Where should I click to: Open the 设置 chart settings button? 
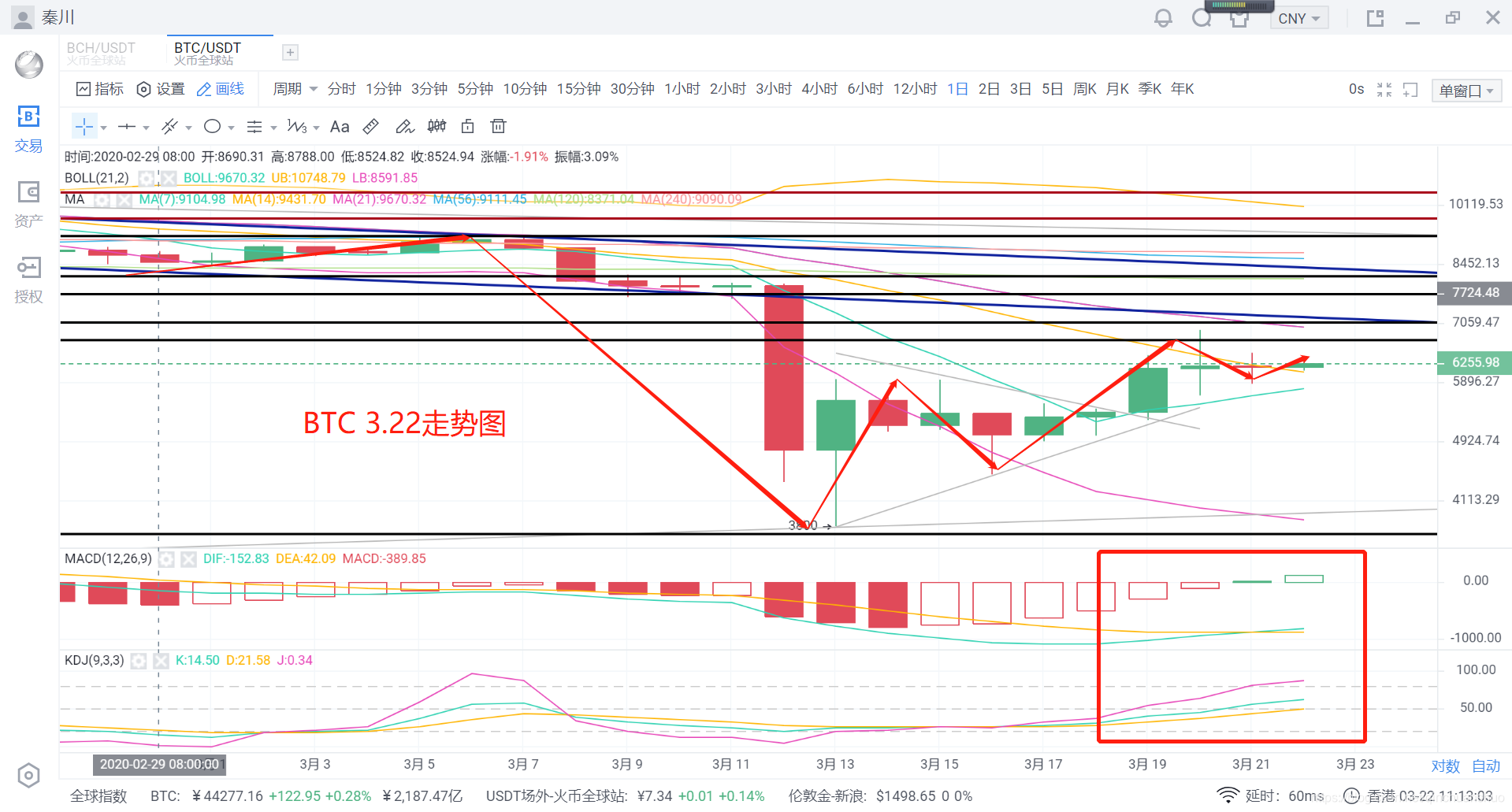coord(161,89)
